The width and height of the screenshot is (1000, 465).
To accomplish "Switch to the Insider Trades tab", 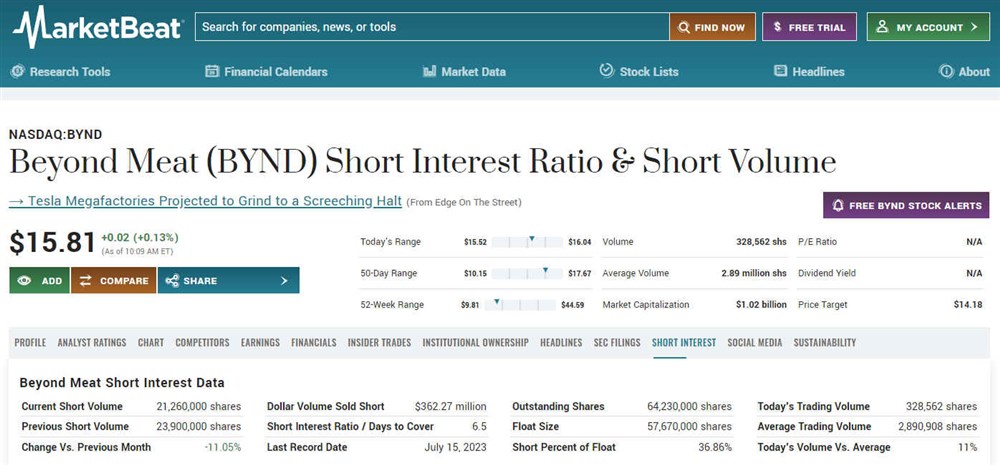I will (x=379, y=343).
